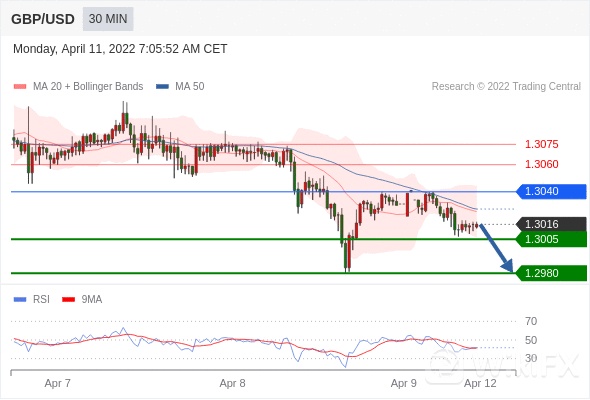Click the blue RSI legend swatch
The height and width of the screenshot is (400, 590).
[20, 300]
